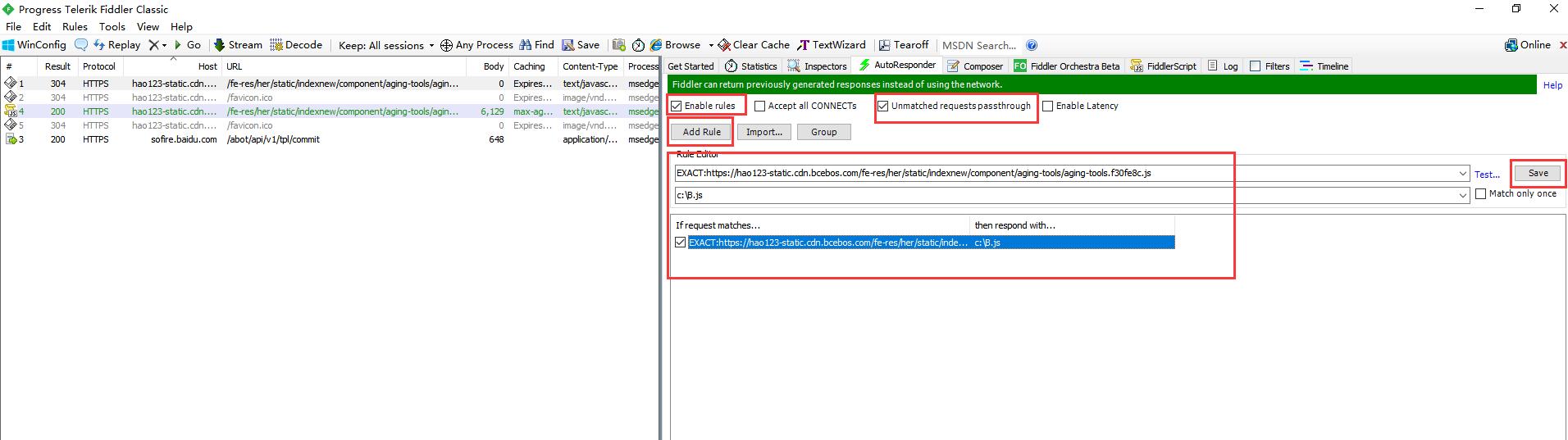Check the Enable Latency option

pos(1048,106)
